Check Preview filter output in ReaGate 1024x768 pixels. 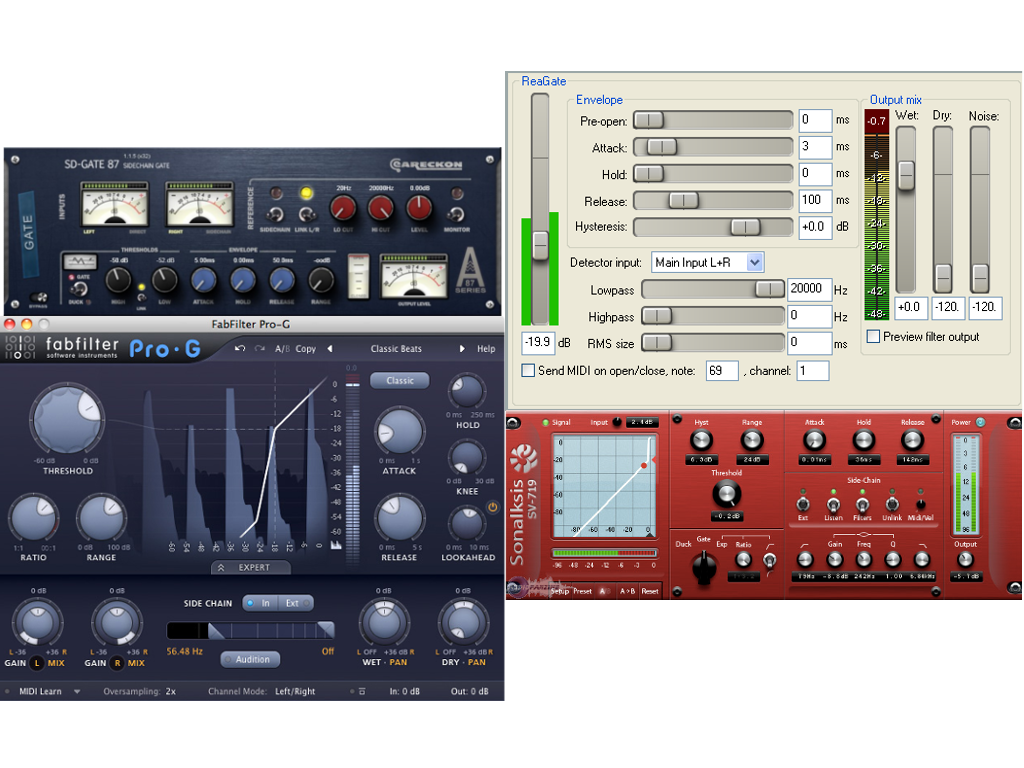[873, 336]
